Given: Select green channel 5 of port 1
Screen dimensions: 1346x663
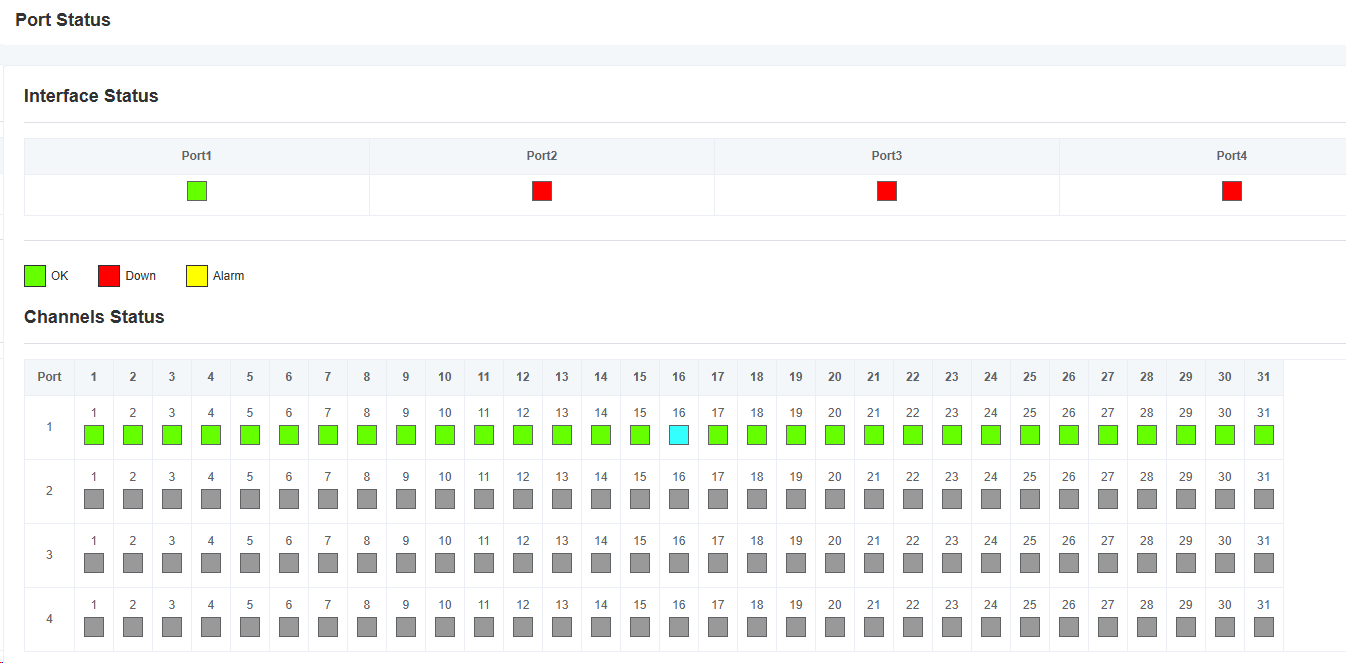Looking at the screenshot, I should tap(250, 435).
